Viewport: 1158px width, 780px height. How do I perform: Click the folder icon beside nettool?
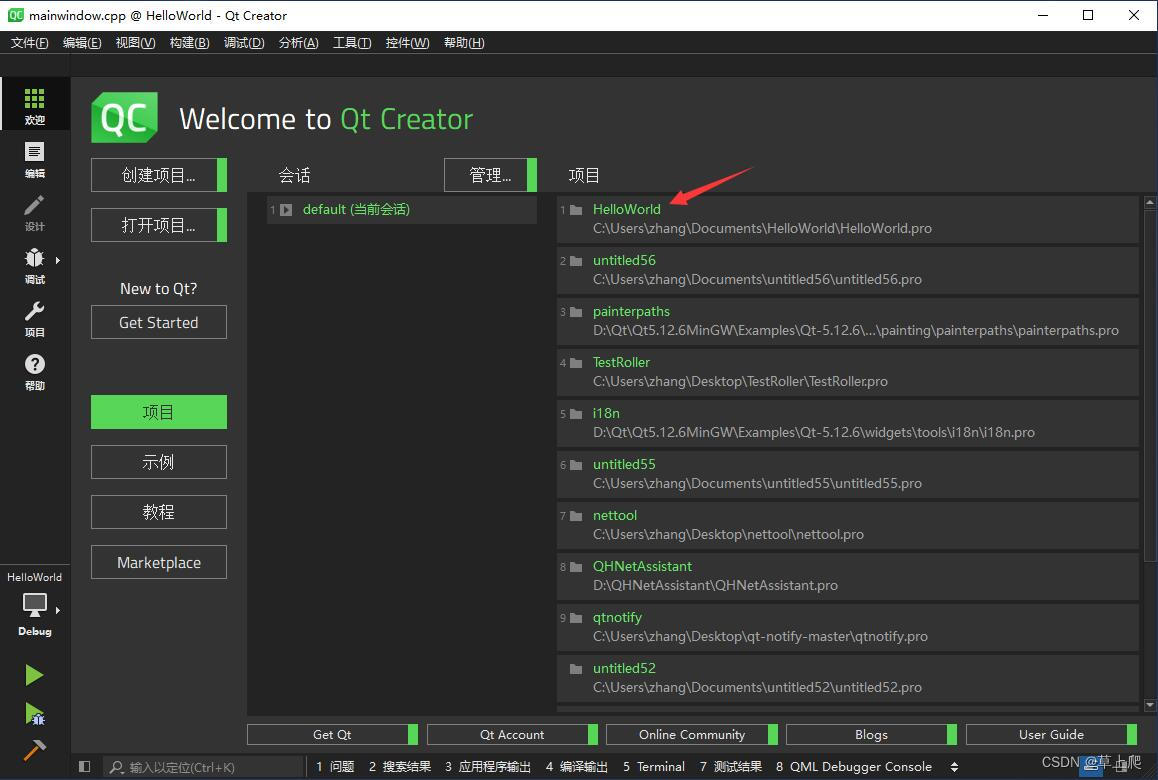pos(576,516)
